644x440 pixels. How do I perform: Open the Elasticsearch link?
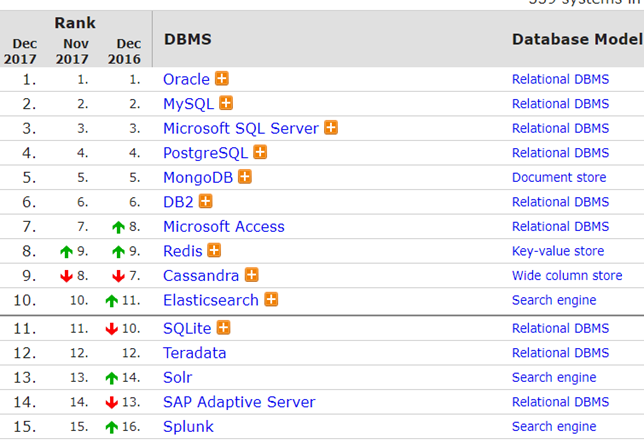[x=211, y=300]
